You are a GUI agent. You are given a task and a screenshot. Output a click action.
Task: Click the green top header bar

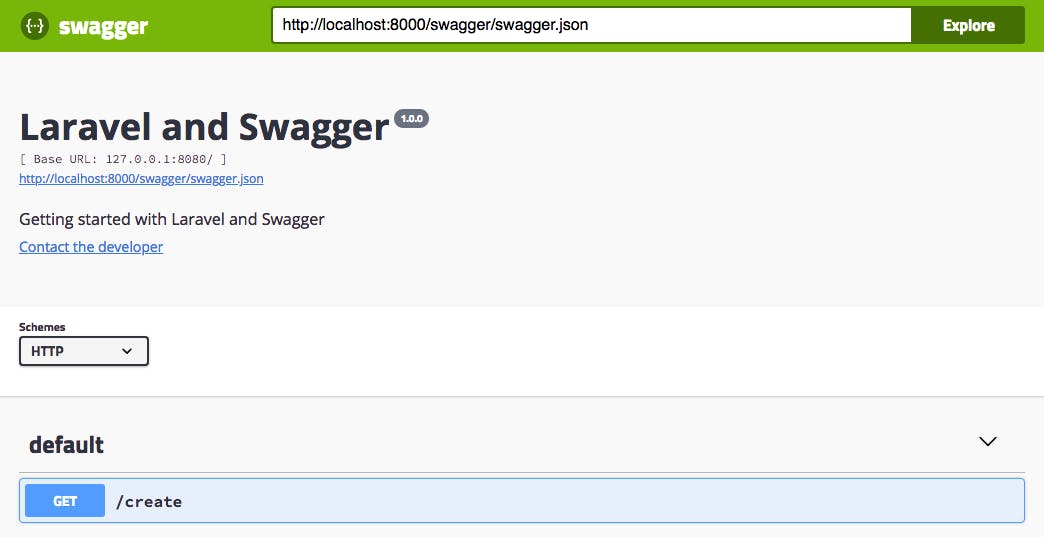coord(522,26)
